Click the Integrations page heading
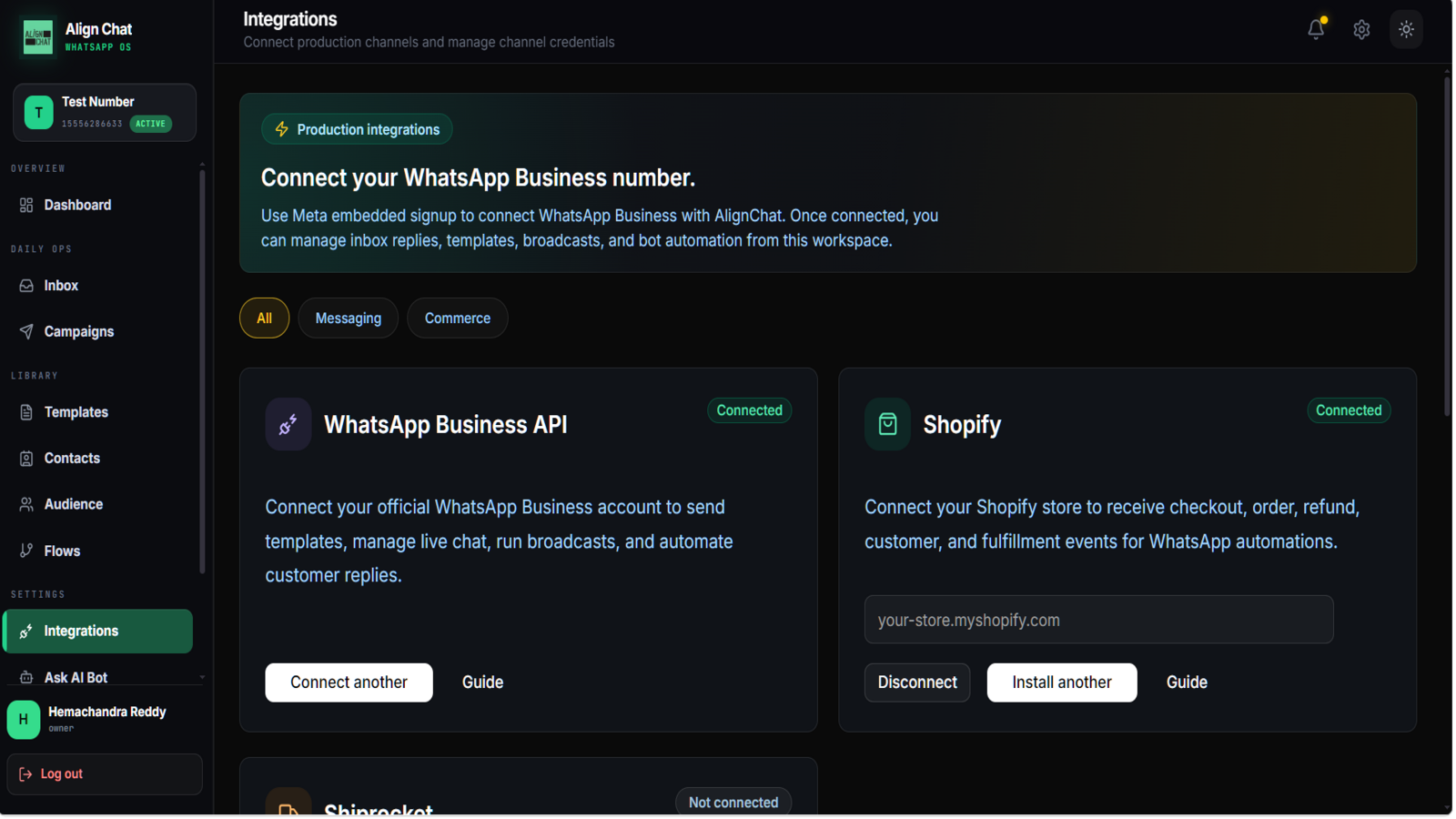This screenshot has width=1456, height=819. [x=290, y=19]
